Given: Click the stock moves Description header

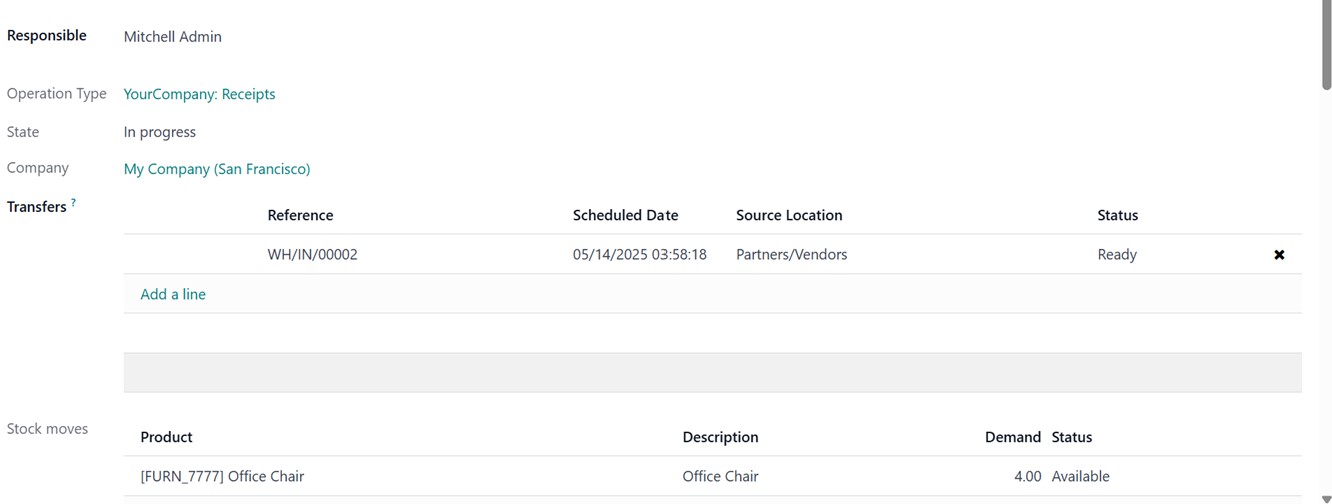Looking at the screenshot, I should [x=720, y=437].
